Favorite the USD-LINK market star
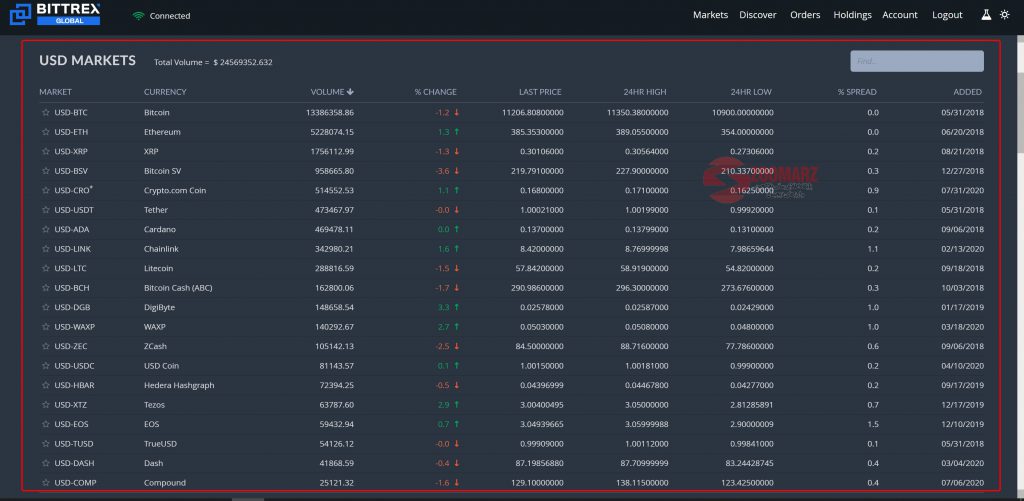Viewport: 1024px width, 501px height. pyautogui.click(x=46, y=249)
